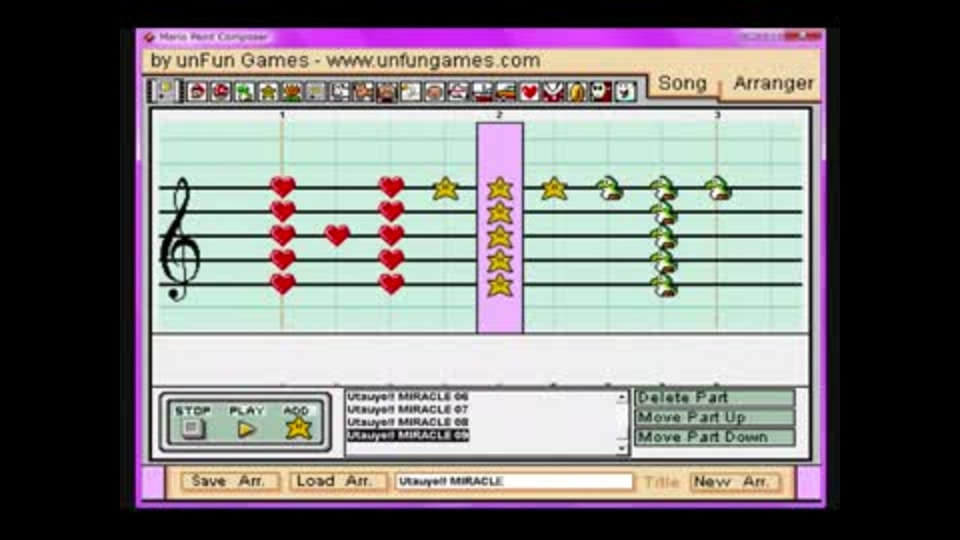The width and height of the screenshot is (960, 540).
Task: Select the Swan instrument icon
Action: pyautogui.click(x=411, y=92)
